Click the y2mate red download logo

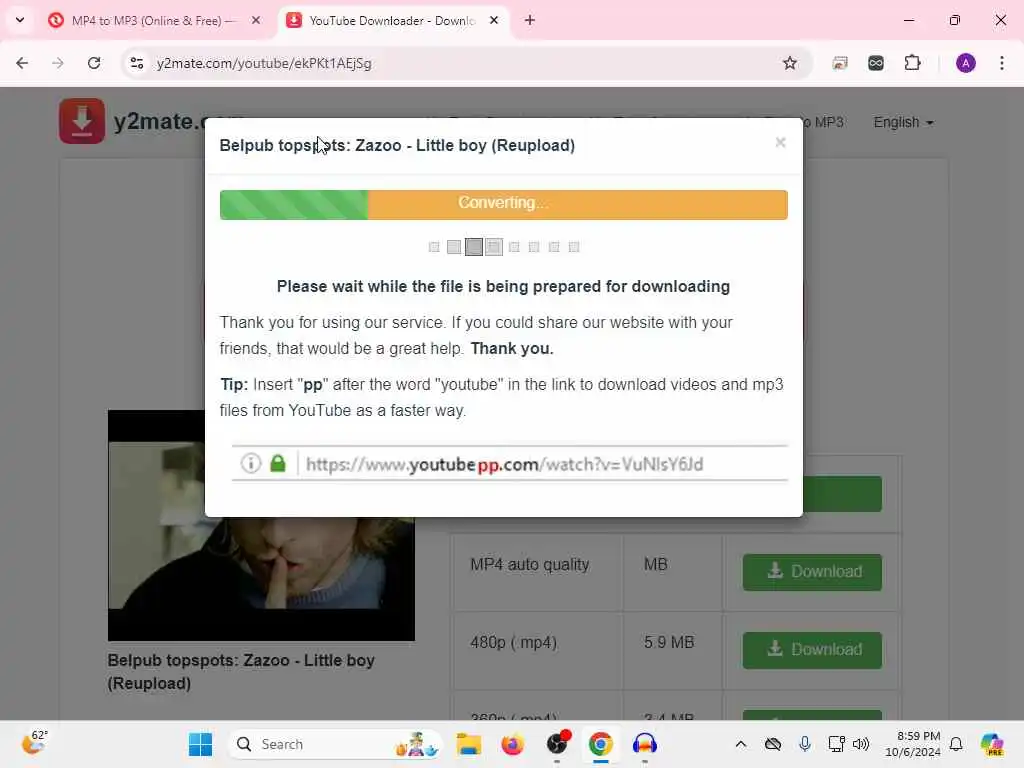coord(82,121)
